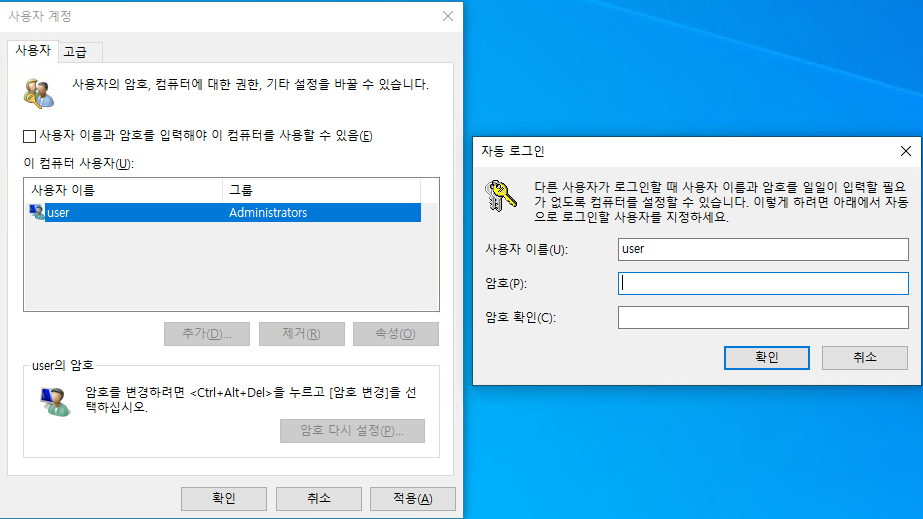Select the 'user' row in user list

pyautogui.click(x=224, y=212)
